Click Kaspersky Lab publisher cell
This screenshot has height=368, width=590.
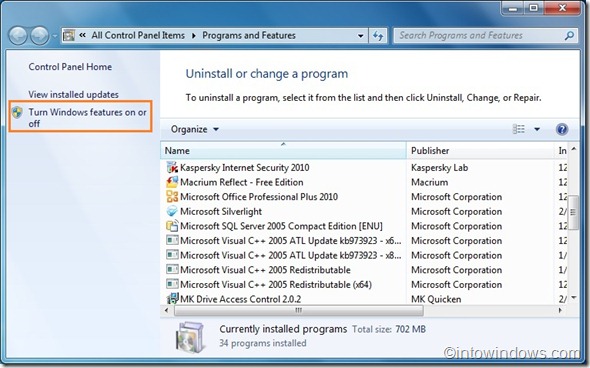pos(439,167)
